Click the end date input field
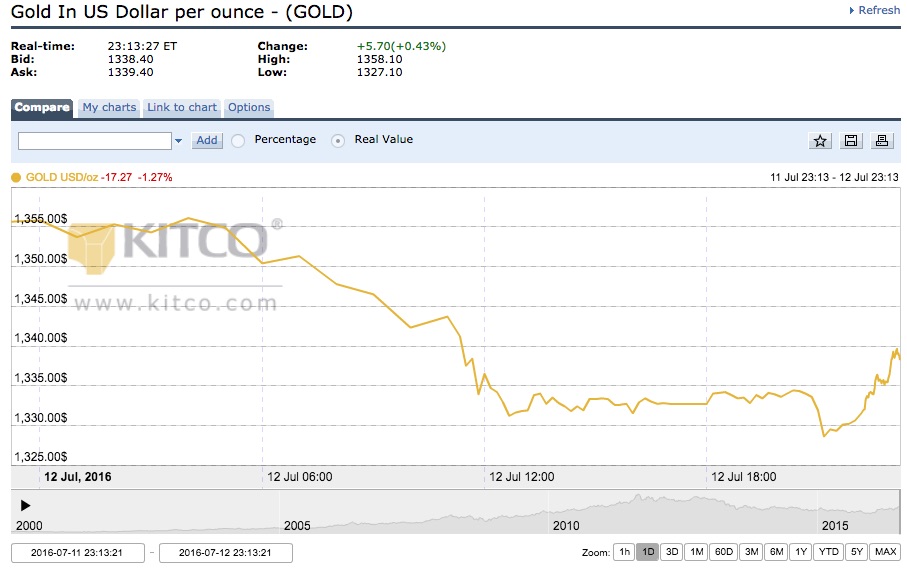This screenshot has width=907, height=571. click(x=226, y=553)
